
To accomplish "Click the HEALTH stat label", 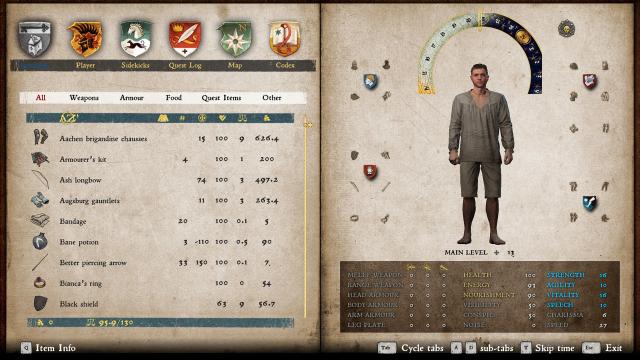I will coord(477,275).
